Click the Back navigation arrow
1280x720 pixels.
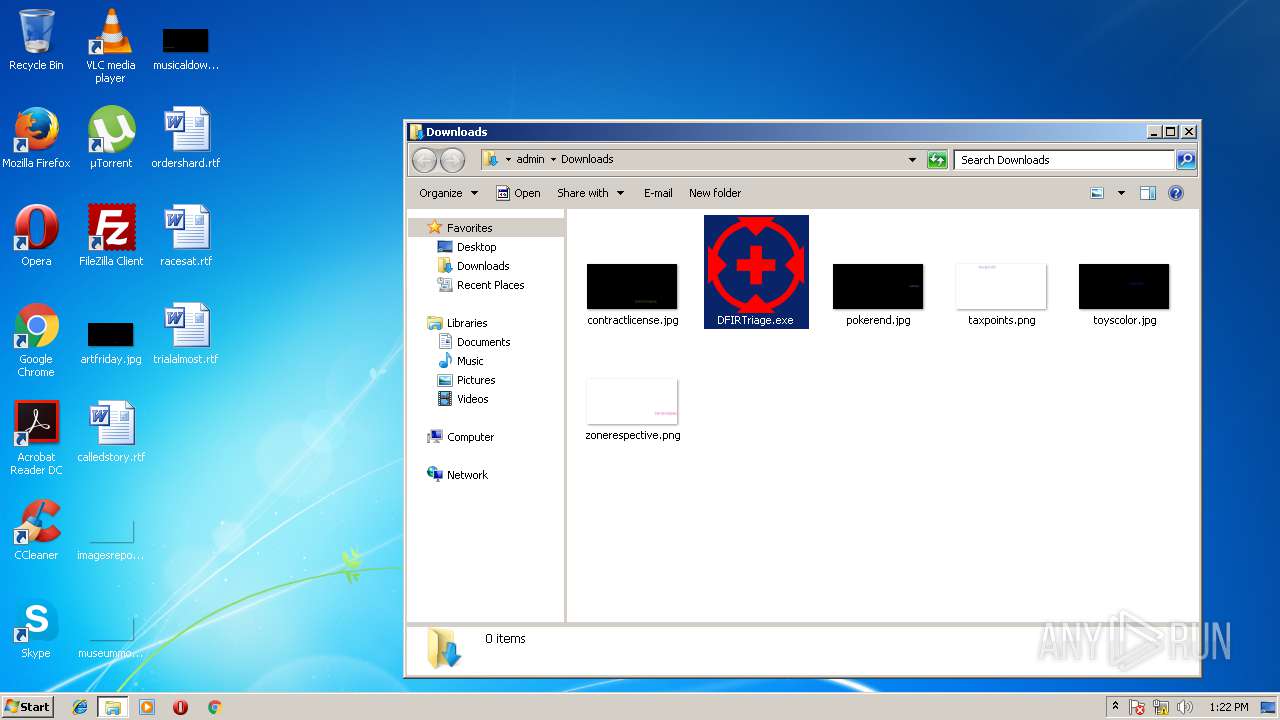424,160
